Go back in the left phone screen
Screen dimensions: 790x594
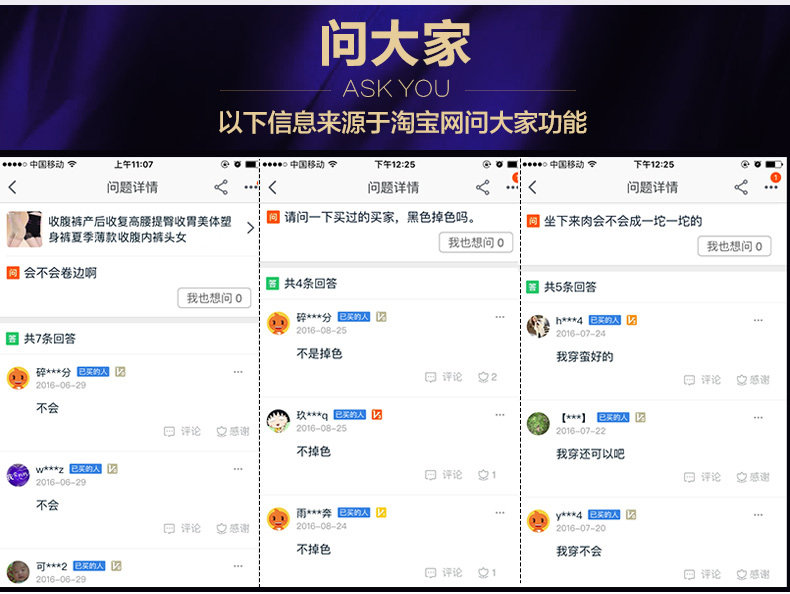point(12,187)
